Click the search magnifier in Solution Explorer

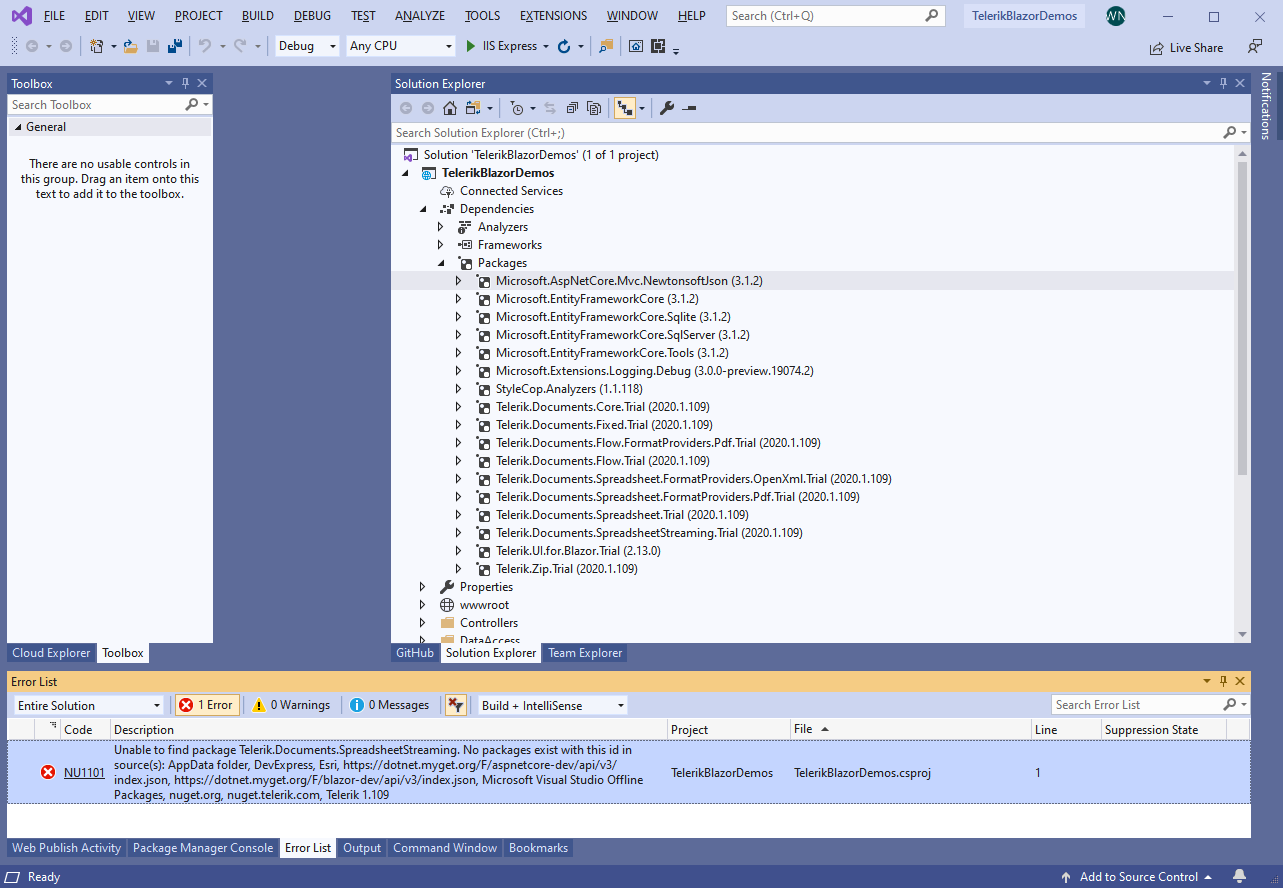click(1230, 132)
